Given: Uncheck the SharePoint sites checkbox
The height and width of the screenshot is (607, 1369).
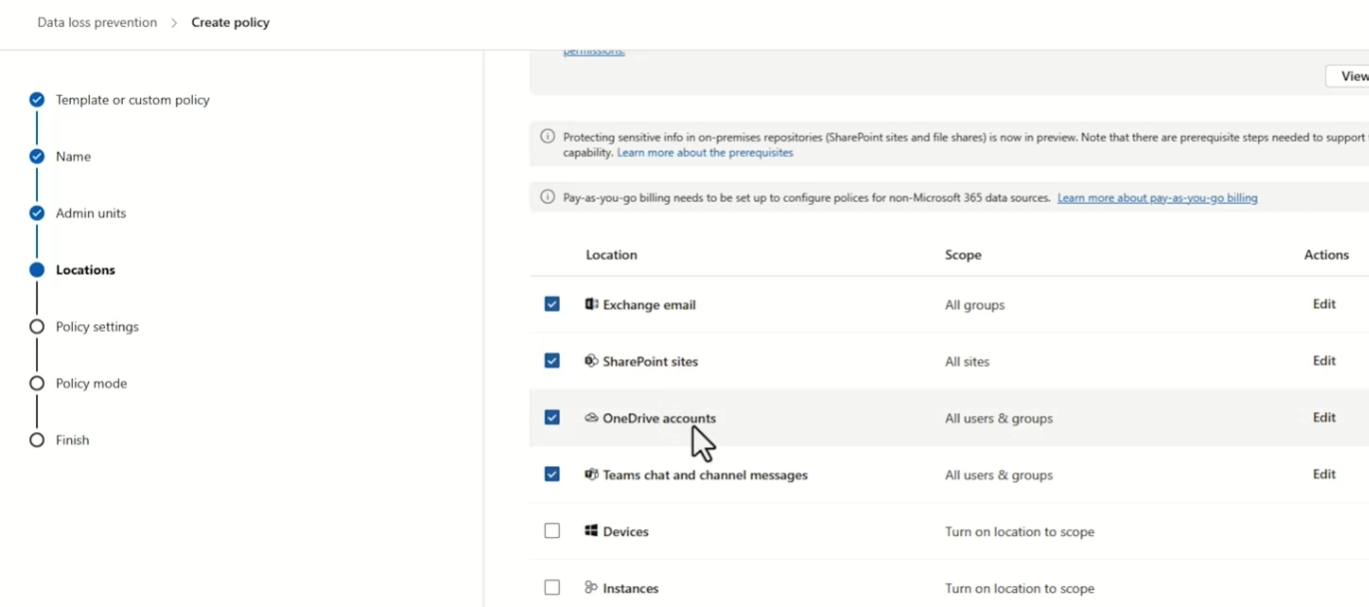Looking at the screenshot, I should point(552,361).
